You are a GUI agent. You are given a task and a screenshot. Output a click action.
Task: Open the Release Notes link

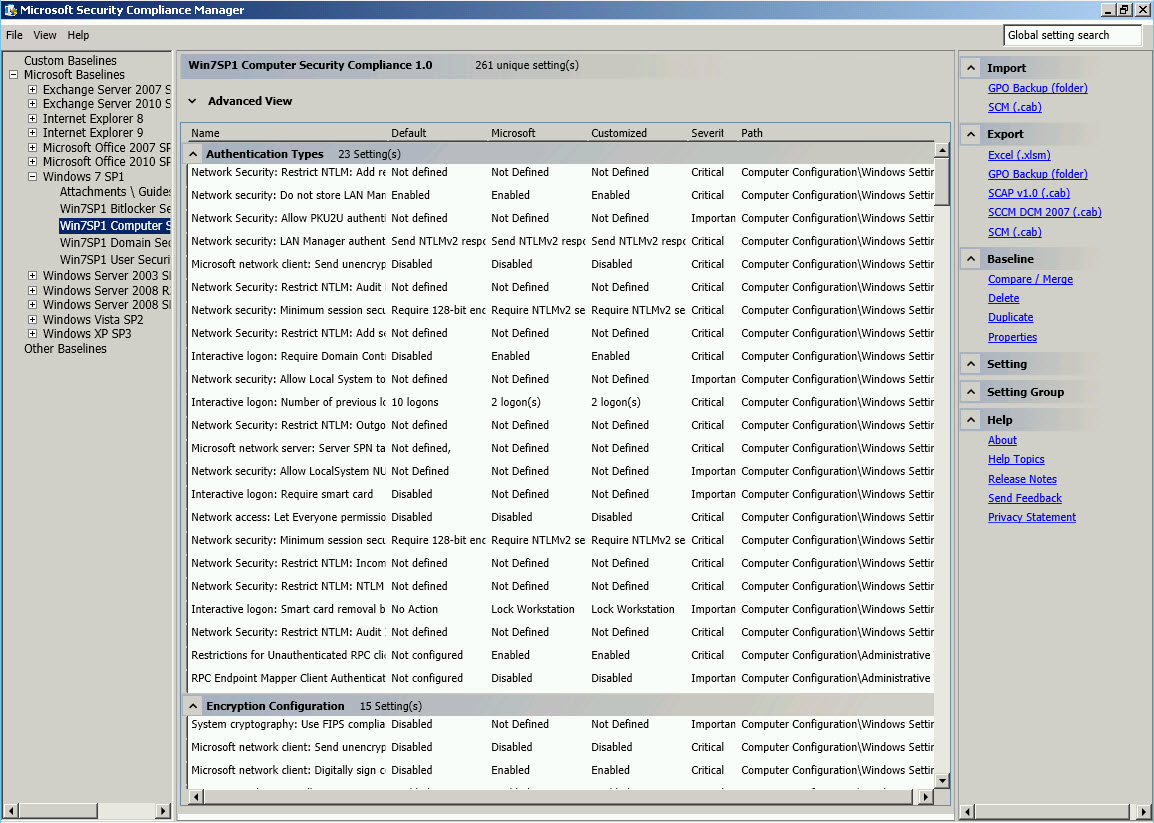1022,478
